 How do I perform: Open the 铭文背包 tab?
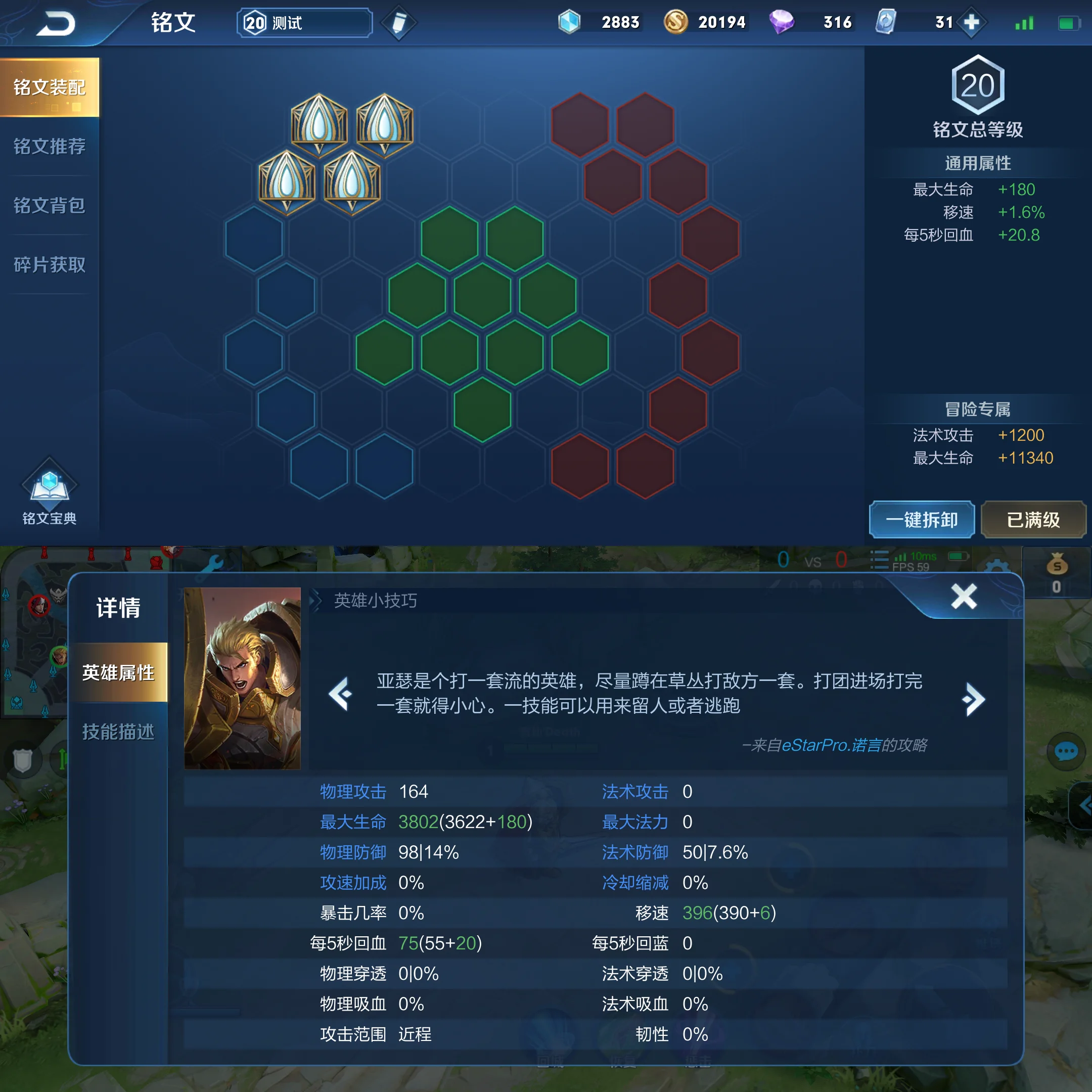50,205
